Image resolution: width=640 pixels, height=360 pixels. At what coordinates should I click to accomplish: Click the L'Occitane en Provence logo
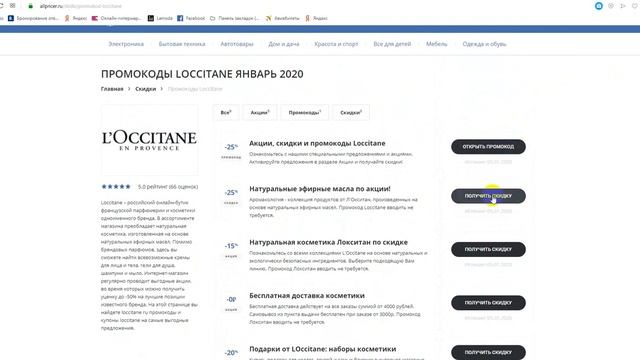149,140
